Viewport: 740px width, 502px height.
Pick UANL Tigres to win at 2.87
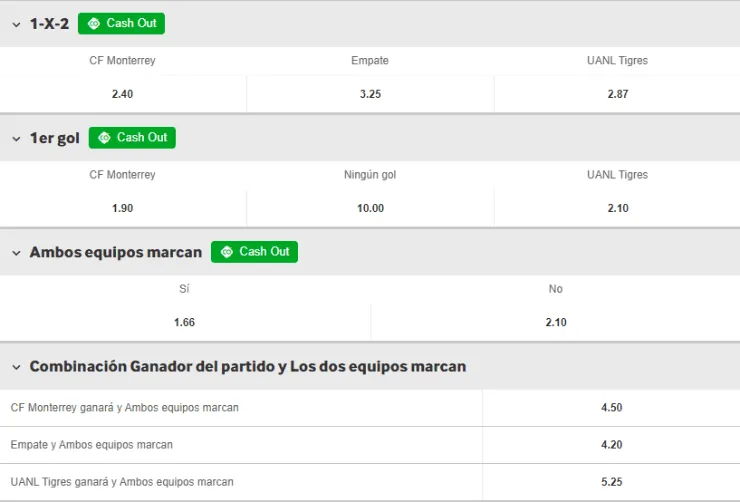(617, 94)
